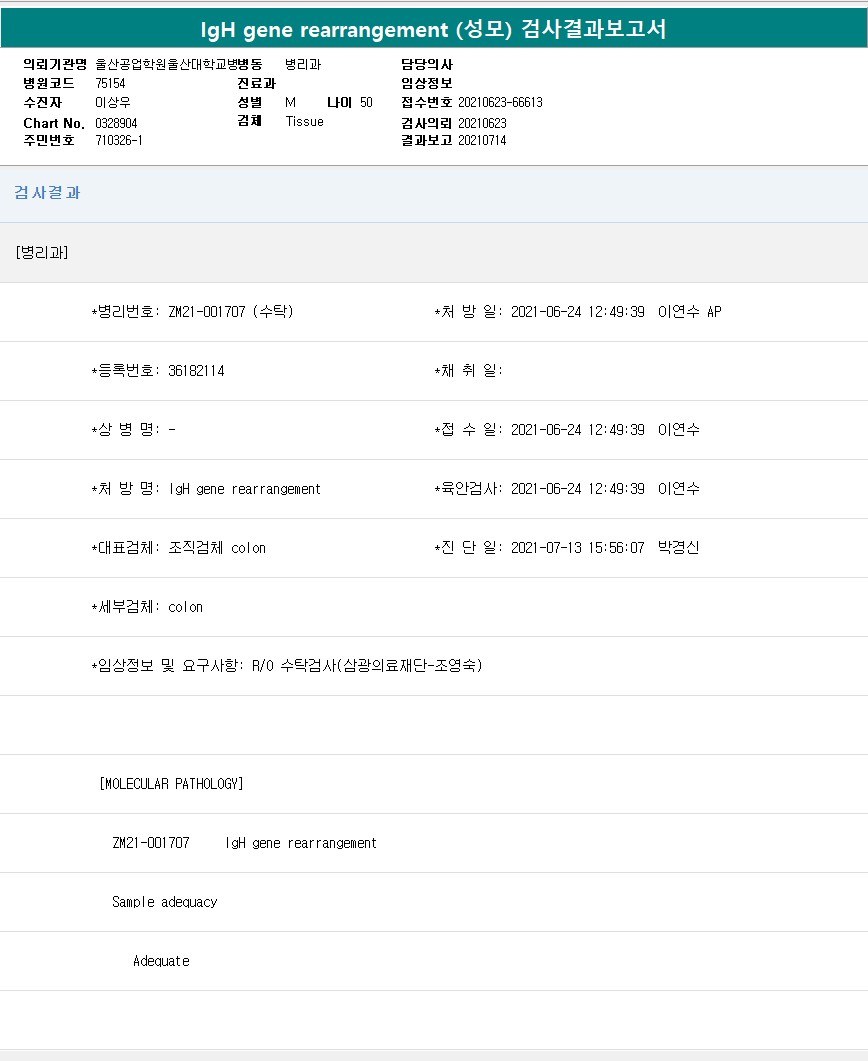Click the hospital code value 75154
Image resolution: width=868 pixels, height=1061 pixels.
click(110, 83)
